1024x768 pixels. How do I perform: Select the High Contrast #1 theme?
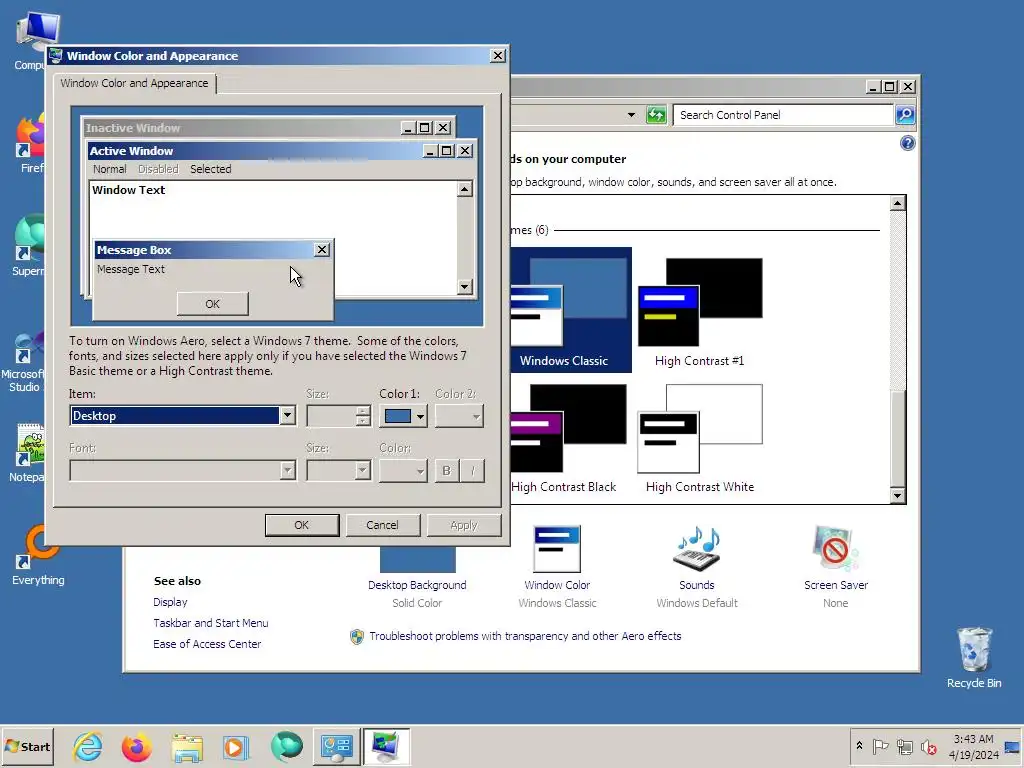(699, 312)
